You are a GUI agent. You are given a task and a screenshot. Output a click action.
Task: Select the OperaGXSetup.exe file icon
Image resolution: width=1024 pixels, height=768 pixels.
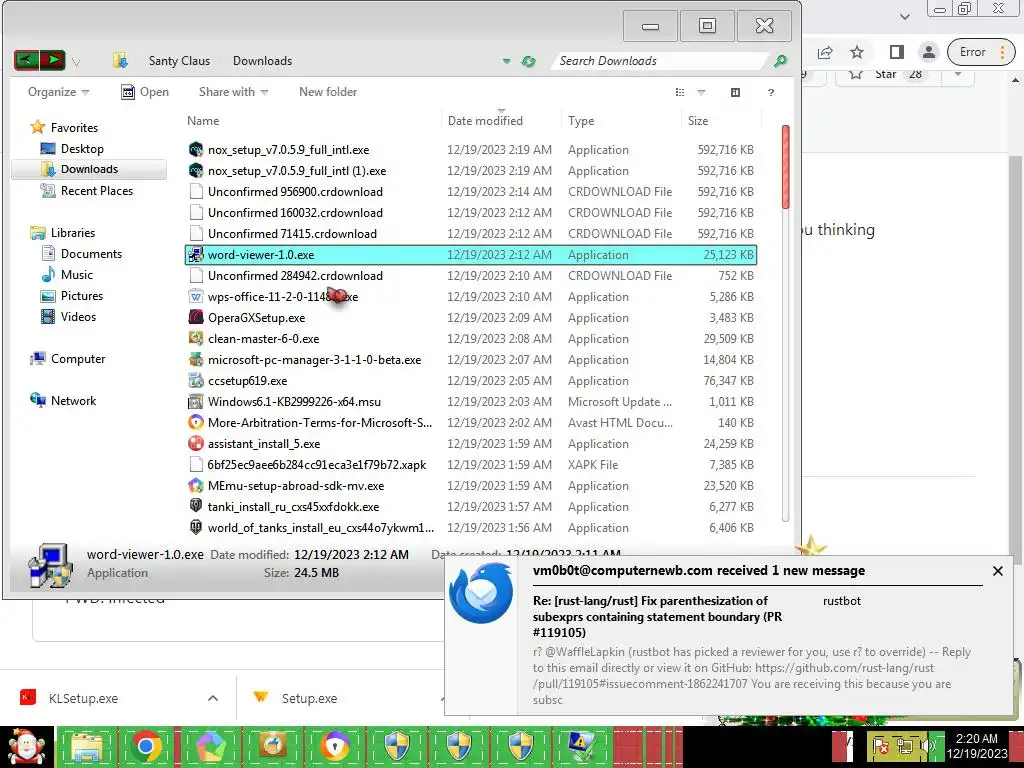196,317
